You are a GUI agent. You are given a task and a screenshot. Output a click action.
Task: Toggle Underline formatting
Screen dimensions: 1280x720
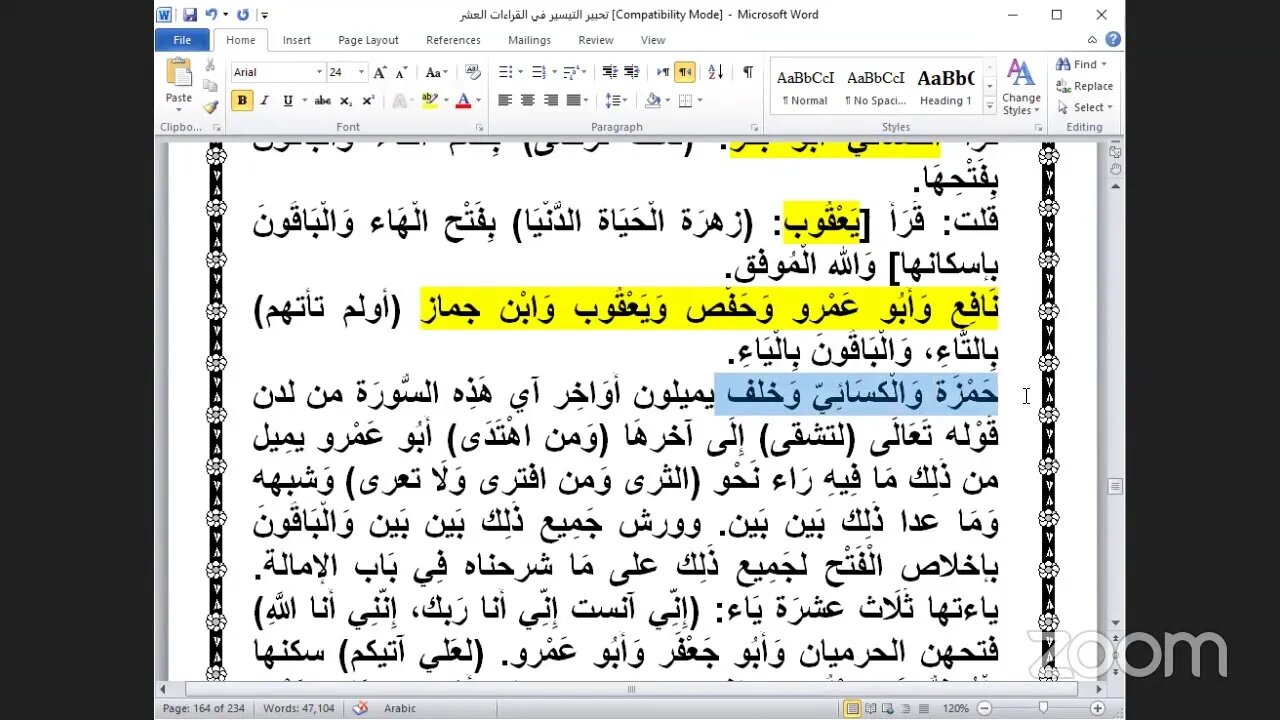(x=288, y=100)
